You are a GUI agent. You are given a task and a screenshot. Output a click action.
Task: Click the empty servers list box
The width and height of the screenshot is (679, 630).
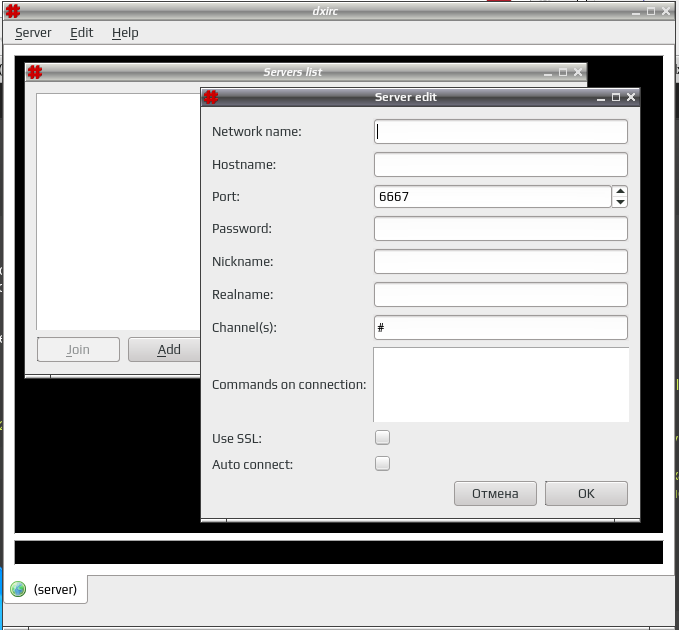coord(118,211)
